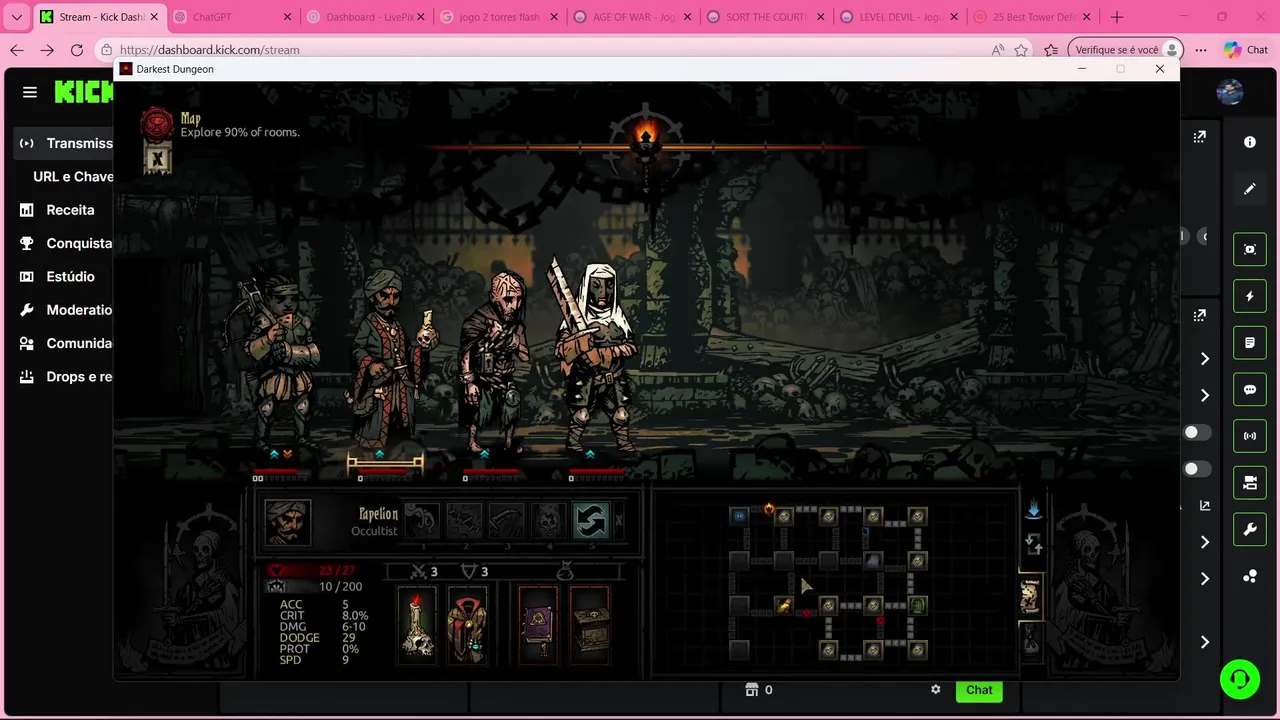
Task: Click the chat bubble icon in sidebar
Action: [1250, 390]
